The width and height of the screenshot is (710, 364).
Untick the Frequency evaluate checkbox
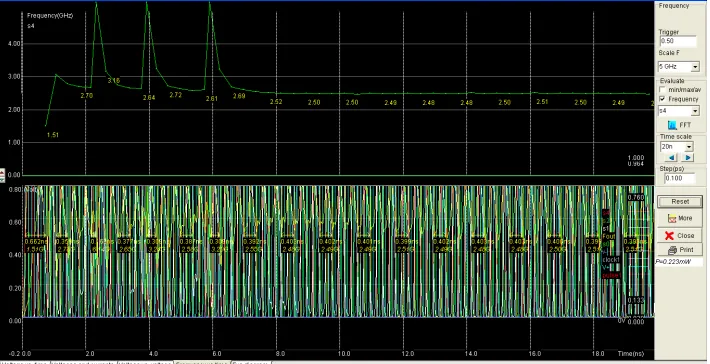663,99
